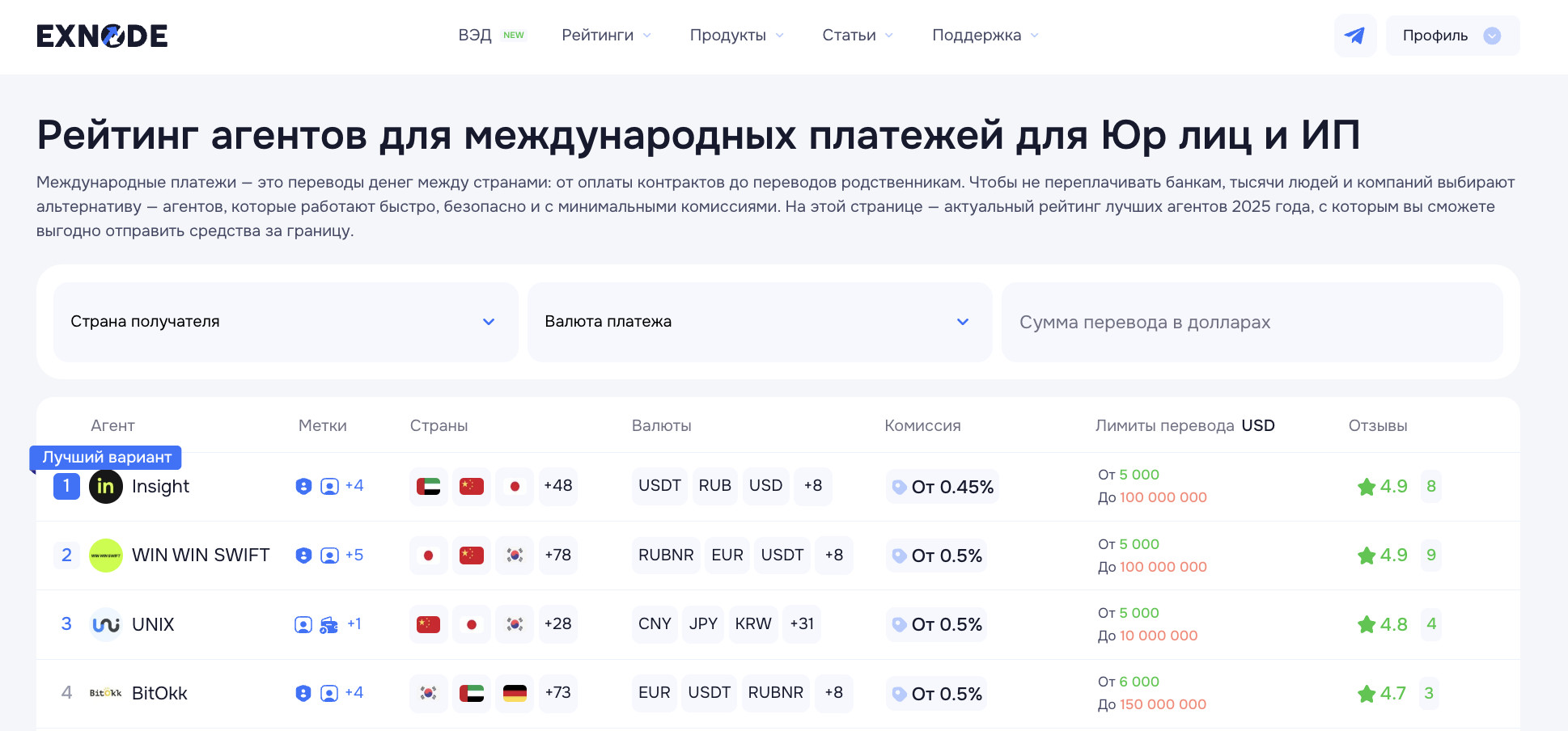Expand the Поддержка menu

tap(985, 36)
